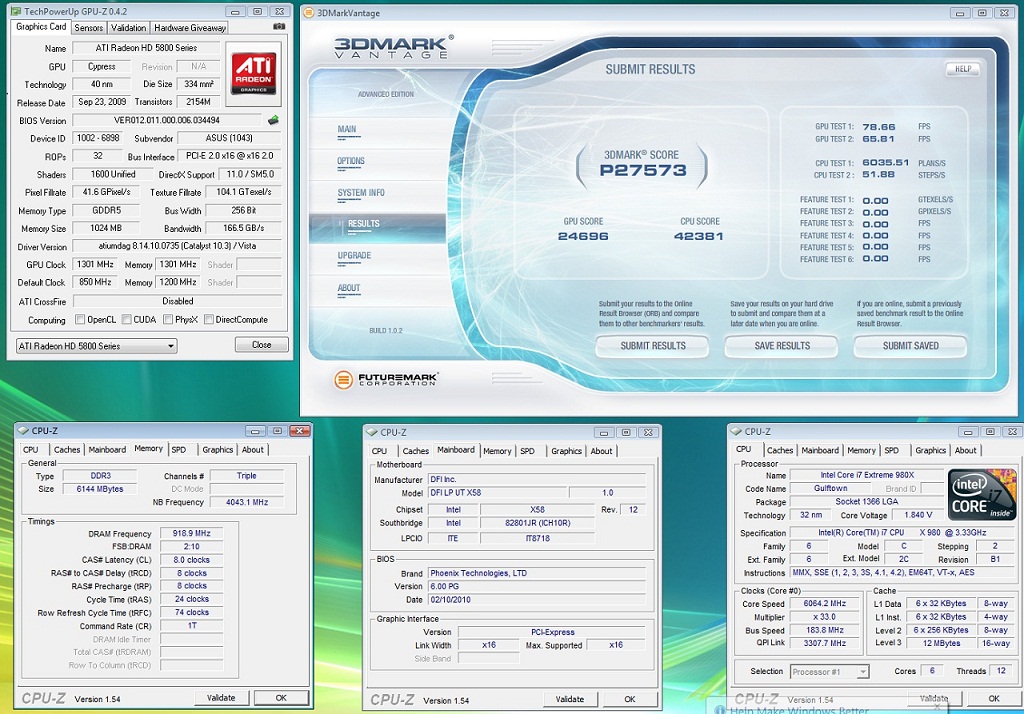This screenshot has width=1024, height=714.
Task: Click the Intel Core i7 inside logo
Action: click(x=981, y=494)
